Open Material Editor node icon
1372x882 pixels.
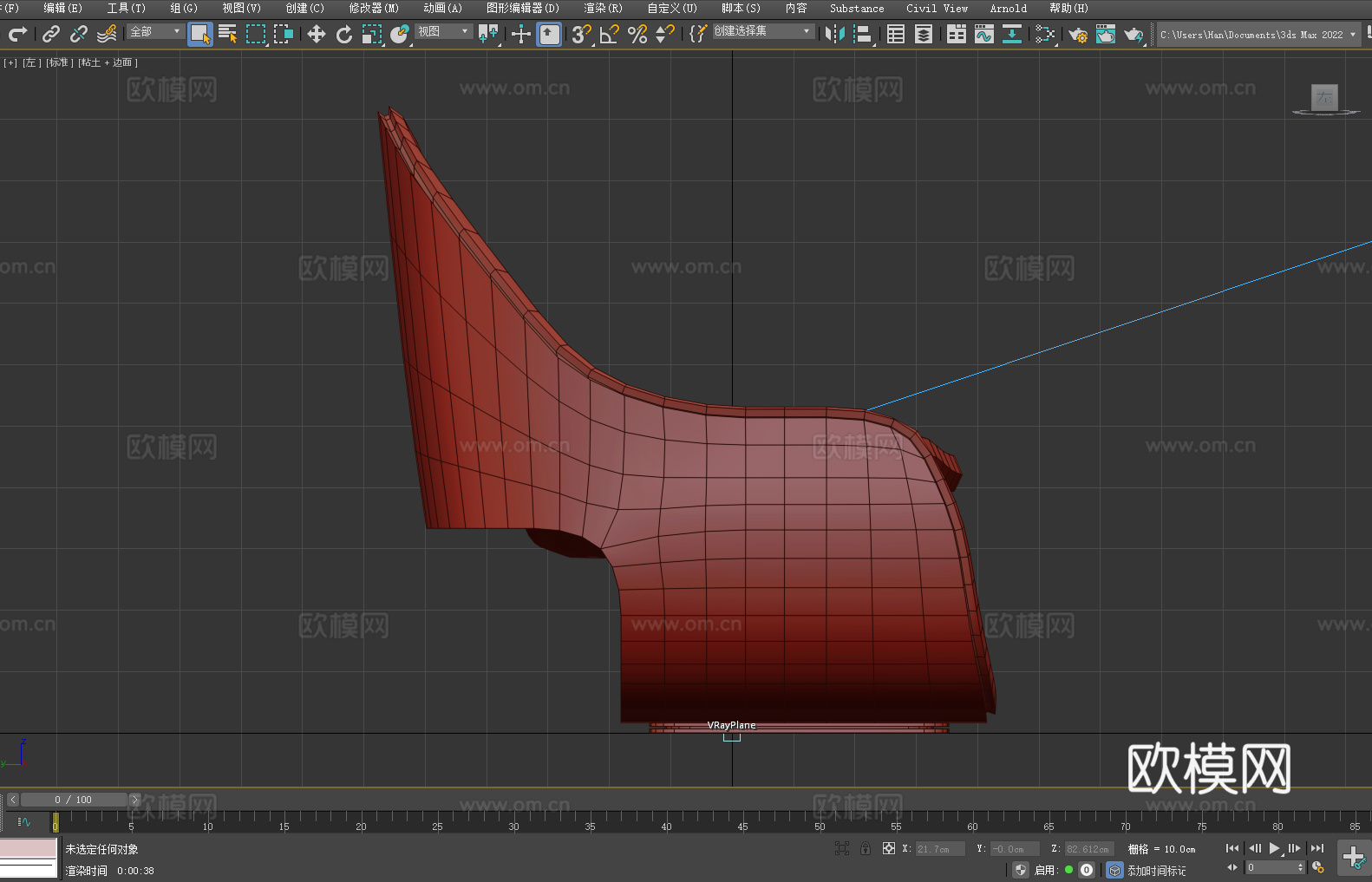click(x=1045, y=34)
